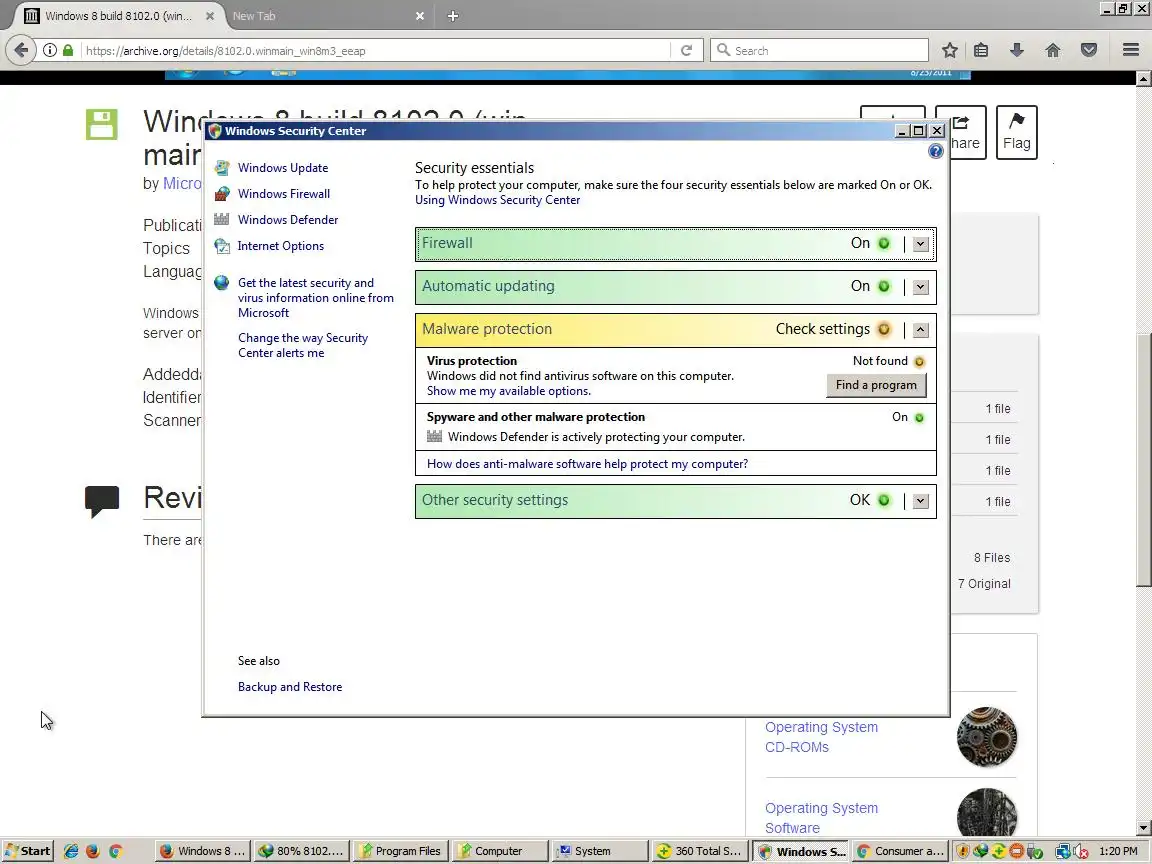Screen dimensions: 1152x864
Task: Click the Firefox back arrow button
Action: coord(21,50)
